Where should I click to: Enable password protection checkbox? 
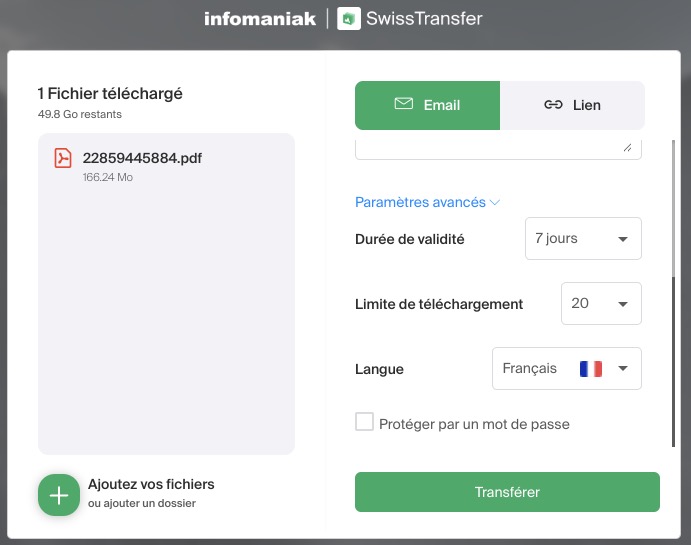(365, 422)
